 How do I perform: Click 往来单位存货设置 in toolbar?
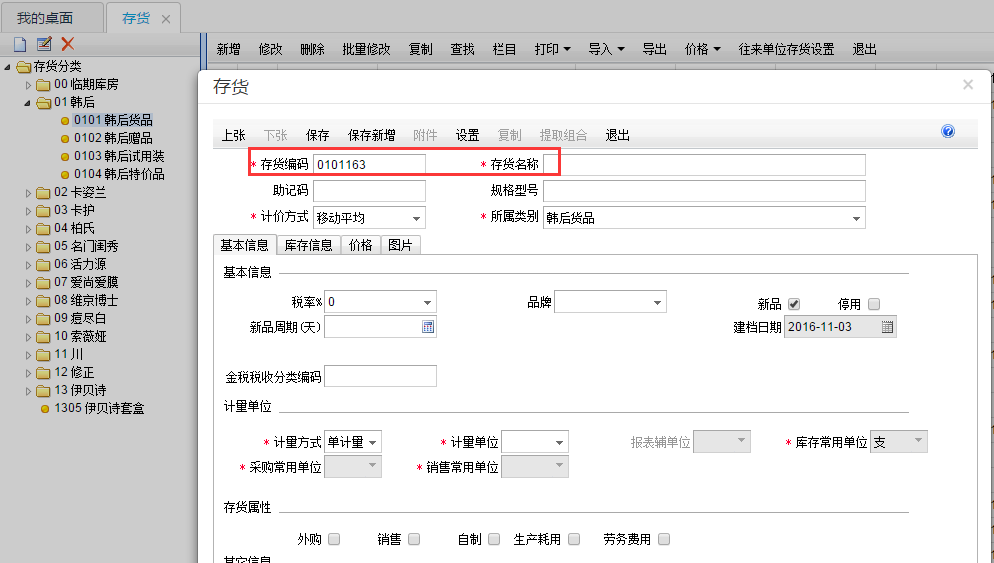(x=786, y=49)
